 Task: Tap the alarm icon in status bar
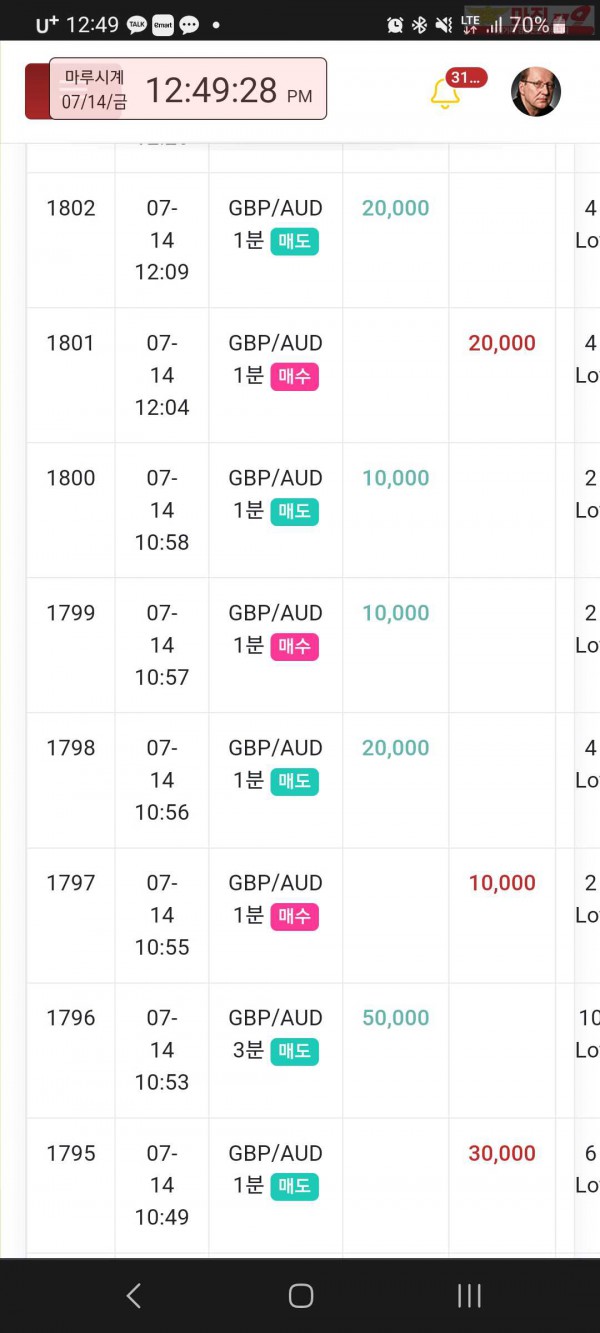394,25
